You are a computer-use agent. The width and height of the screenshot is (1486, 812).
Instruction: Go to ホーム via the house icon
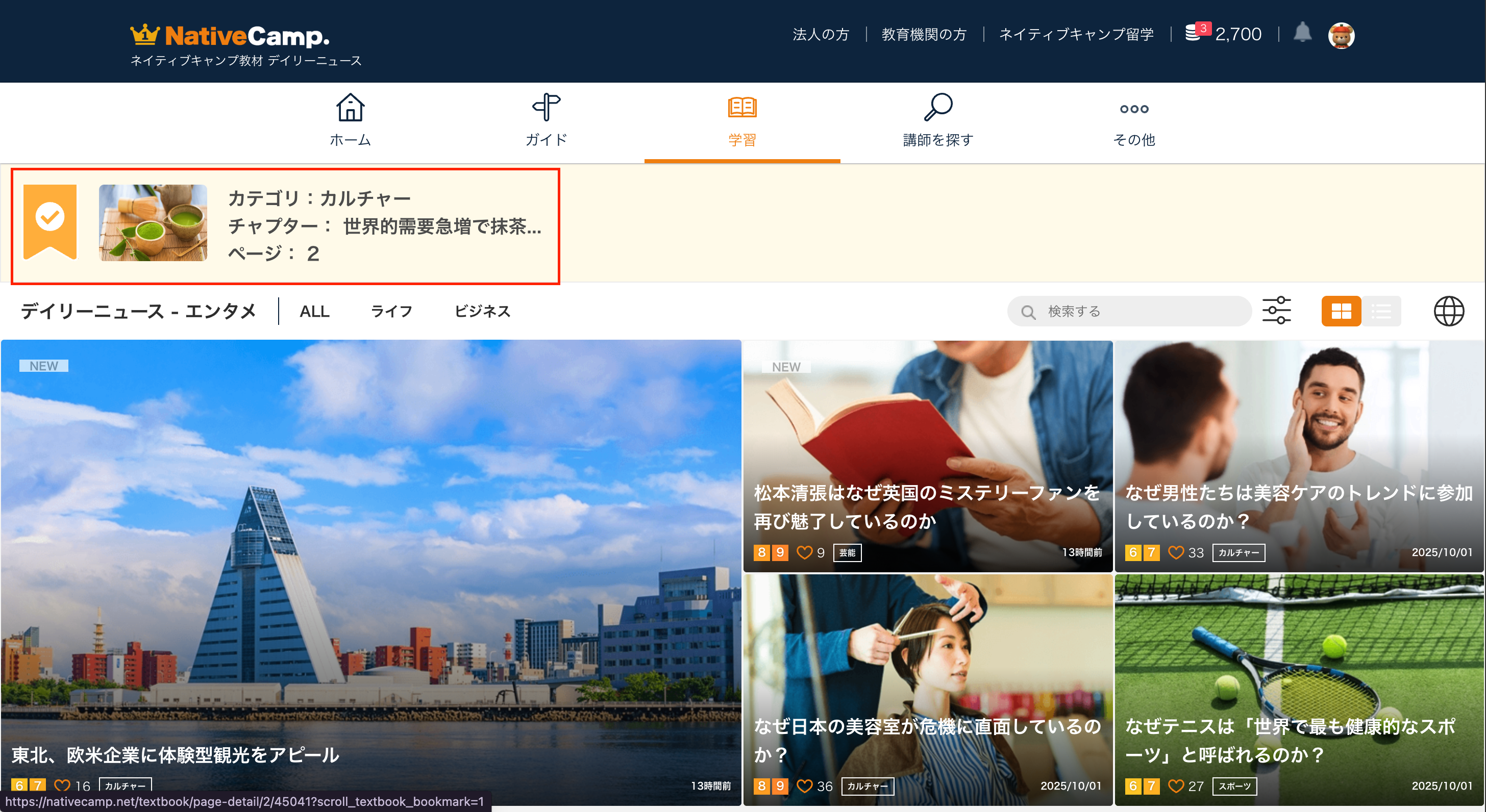350,108
